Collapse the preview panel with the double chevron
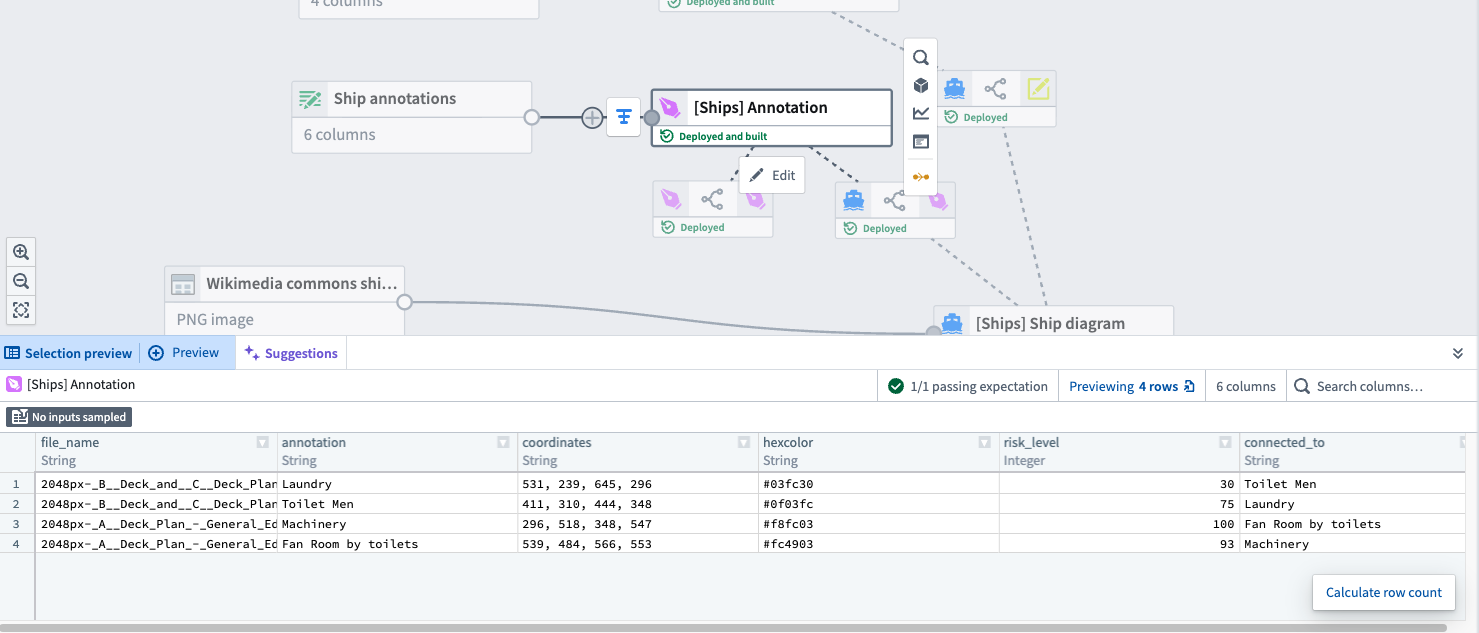The image size is (1479, 633). [x=1458, y=352]
